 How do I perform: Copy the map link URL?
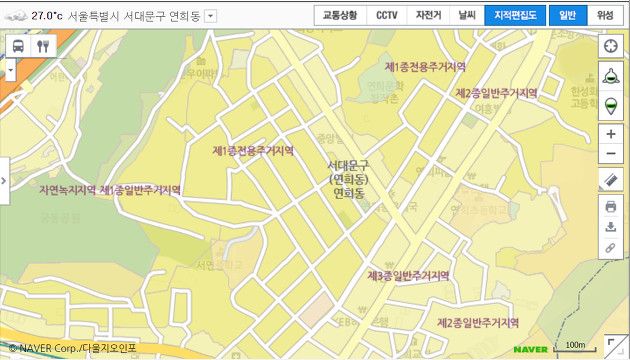coord(611,248)
